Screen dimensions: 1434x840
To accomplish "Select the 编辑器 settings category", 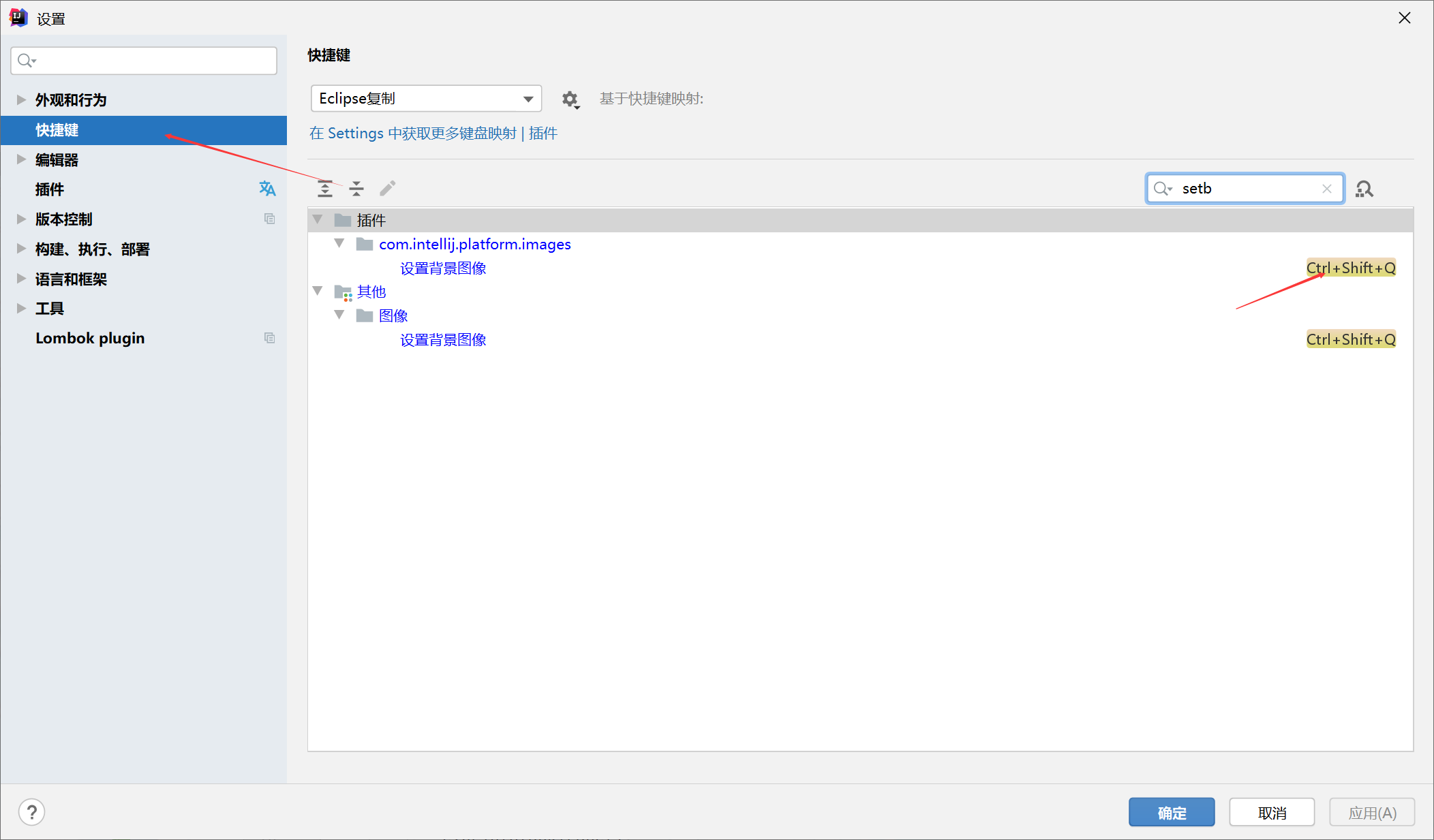I will click(x=57, y=160).
